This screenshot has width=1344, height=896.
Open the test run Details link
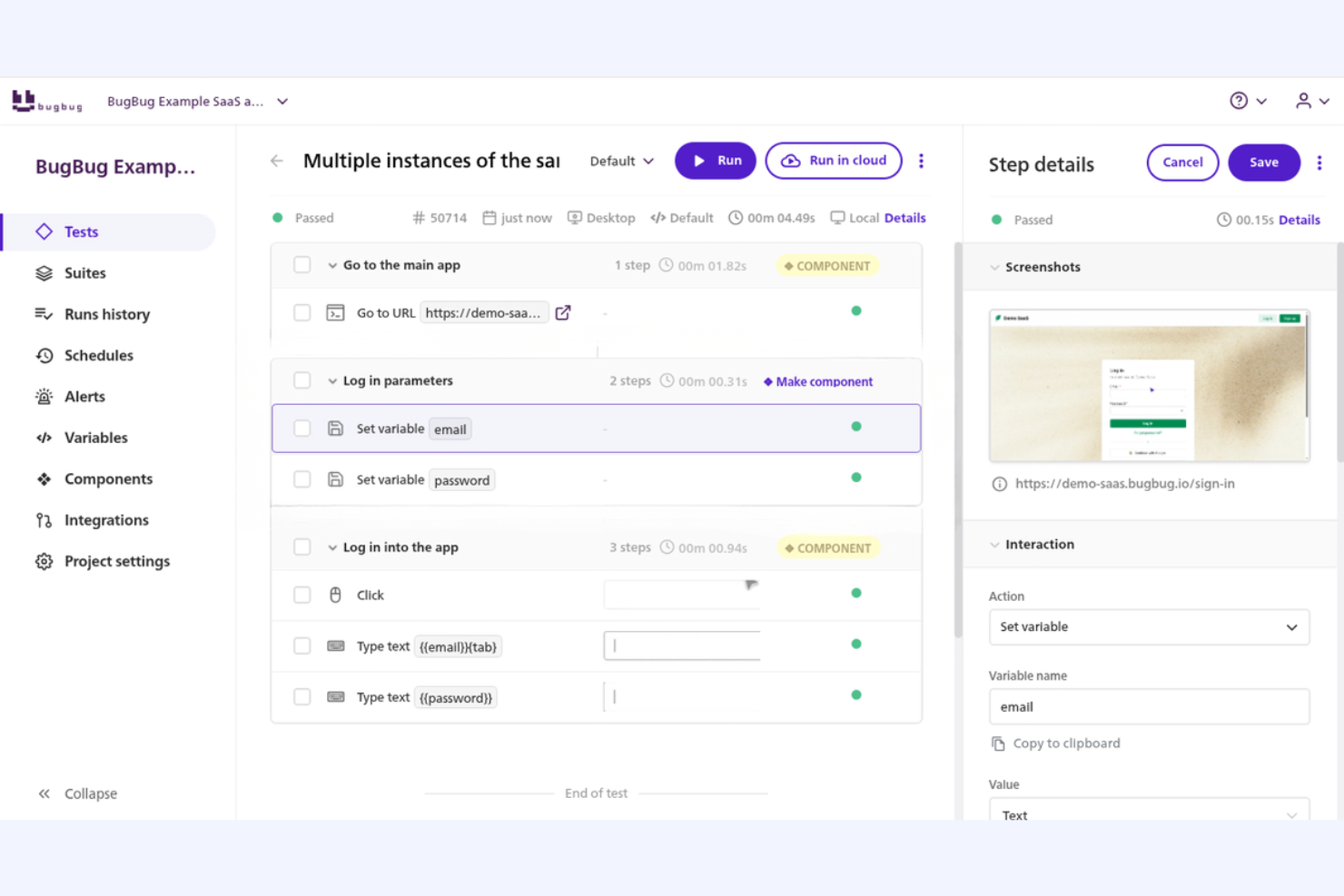coord(904,218)
